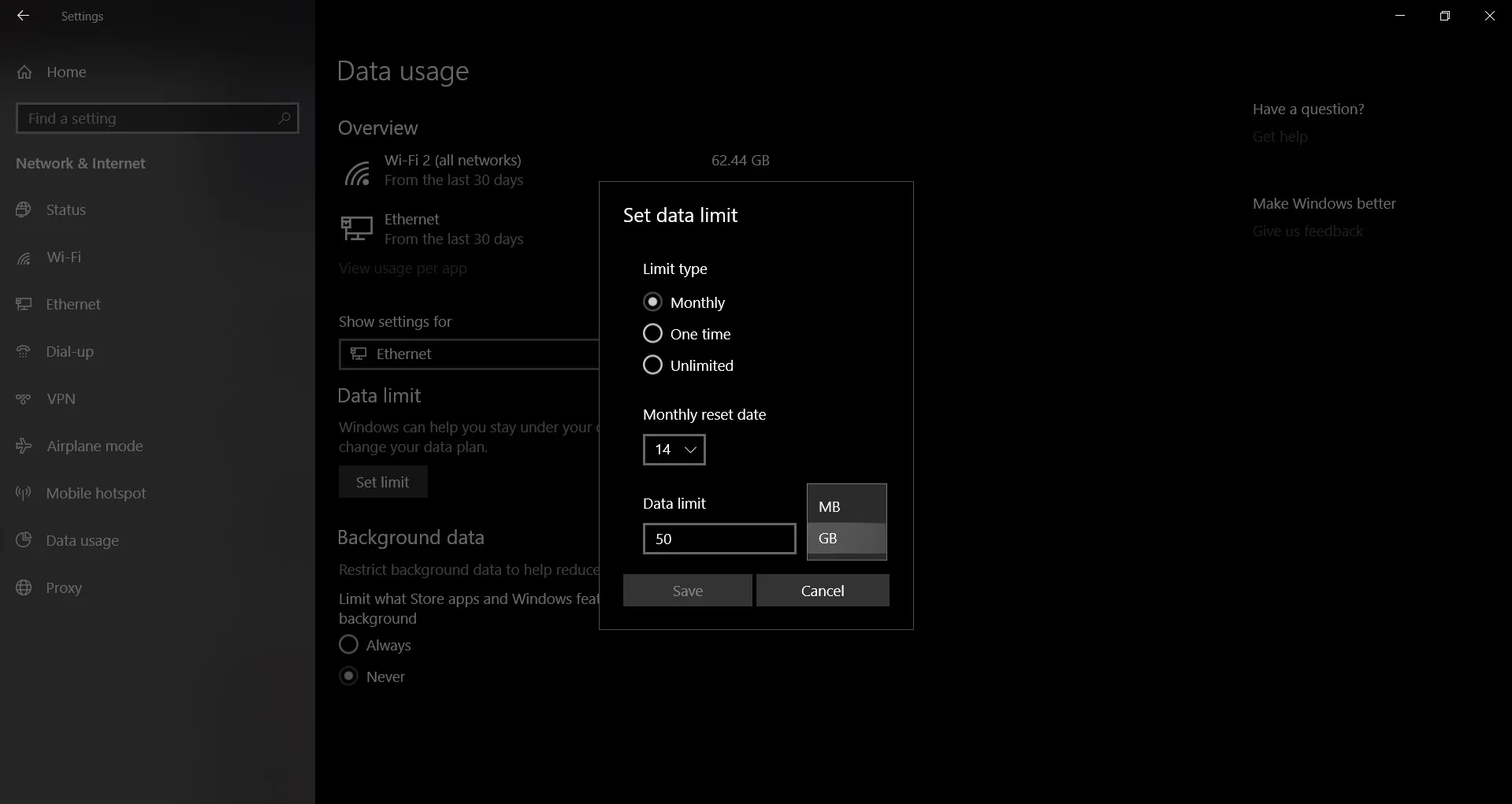Click the Home icon in sidebar

(24, 72)
